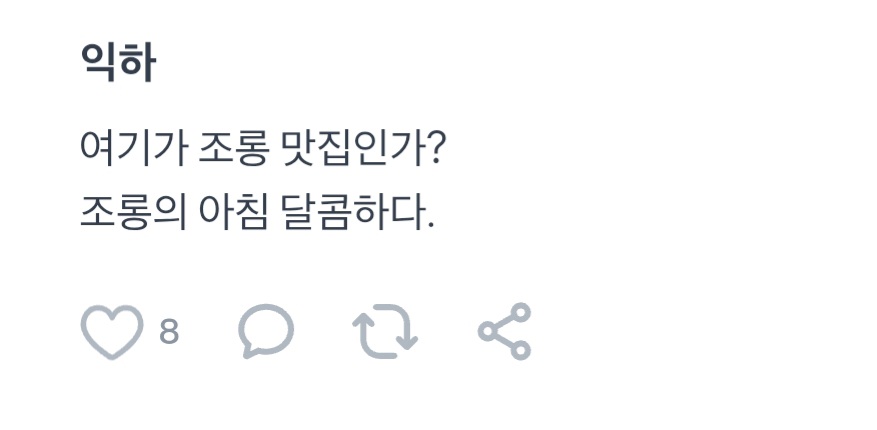Toggle the heart to favorite 익하's post
The image size is (877, 430).
click(x=112, y=332)
